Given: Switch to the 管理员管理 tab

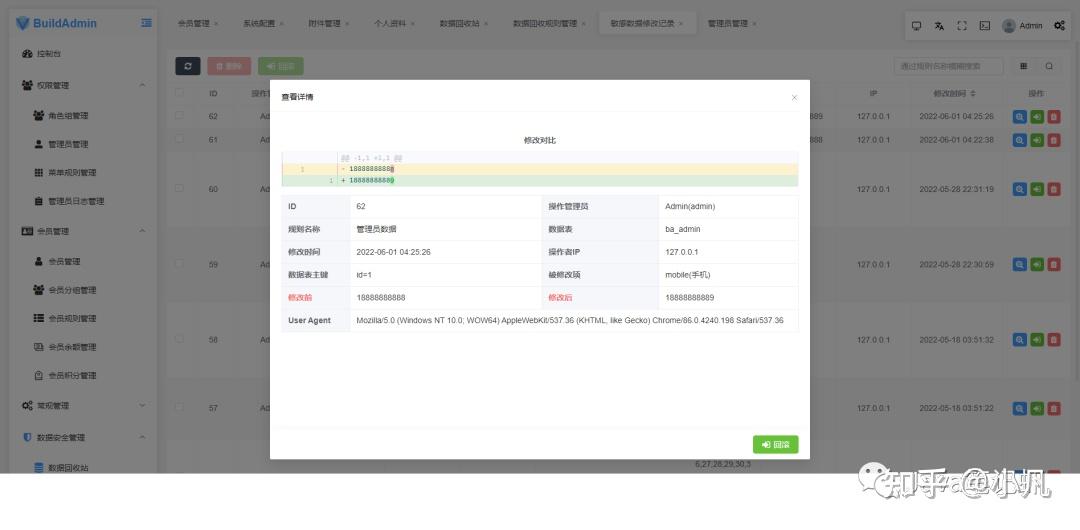Looking at the screenshot, I should [727, 23].
